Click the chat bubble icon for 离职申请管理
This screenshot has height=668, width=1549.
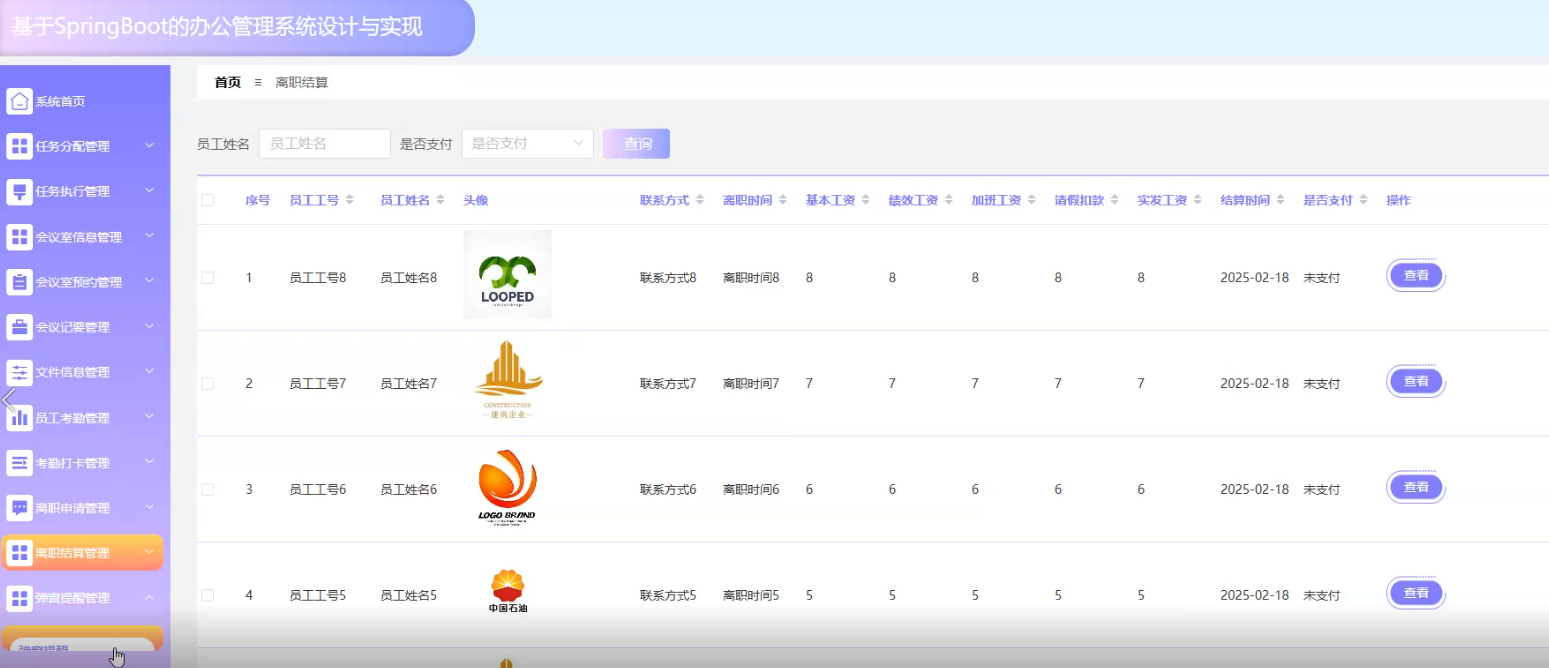point(19,508)
